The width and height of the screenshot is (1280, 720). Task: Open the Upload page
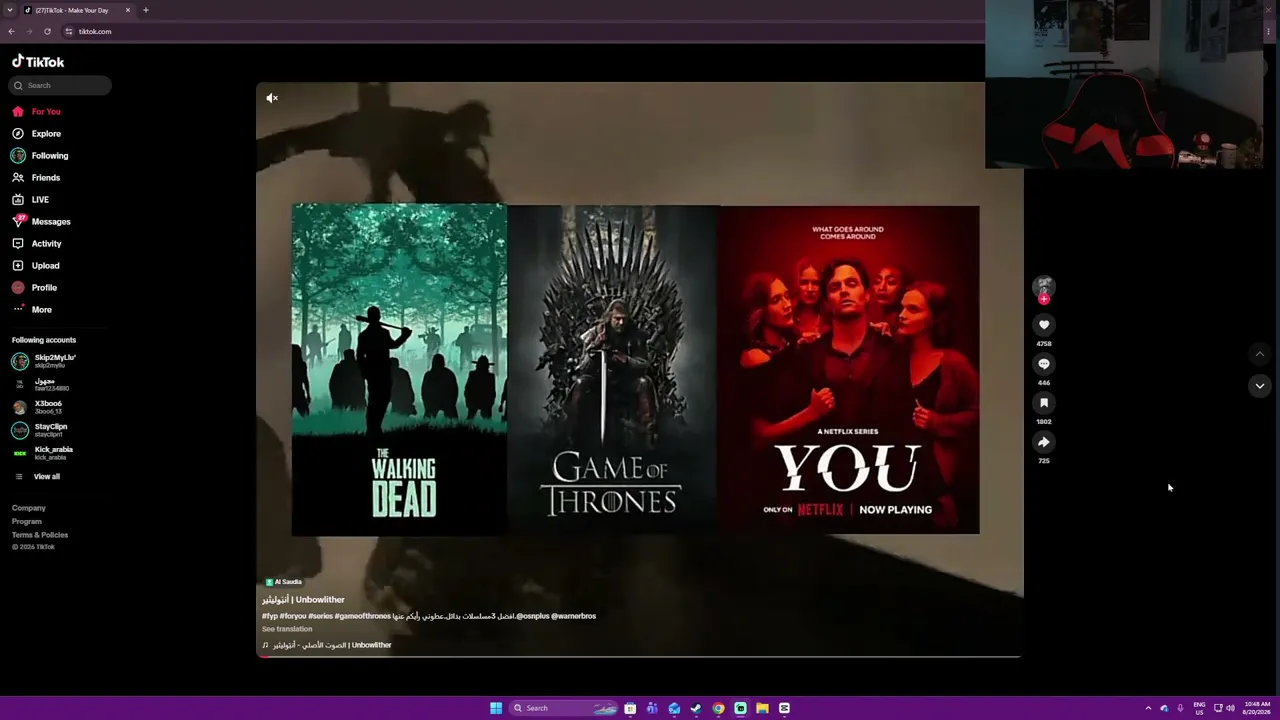[x=36, y=265]
